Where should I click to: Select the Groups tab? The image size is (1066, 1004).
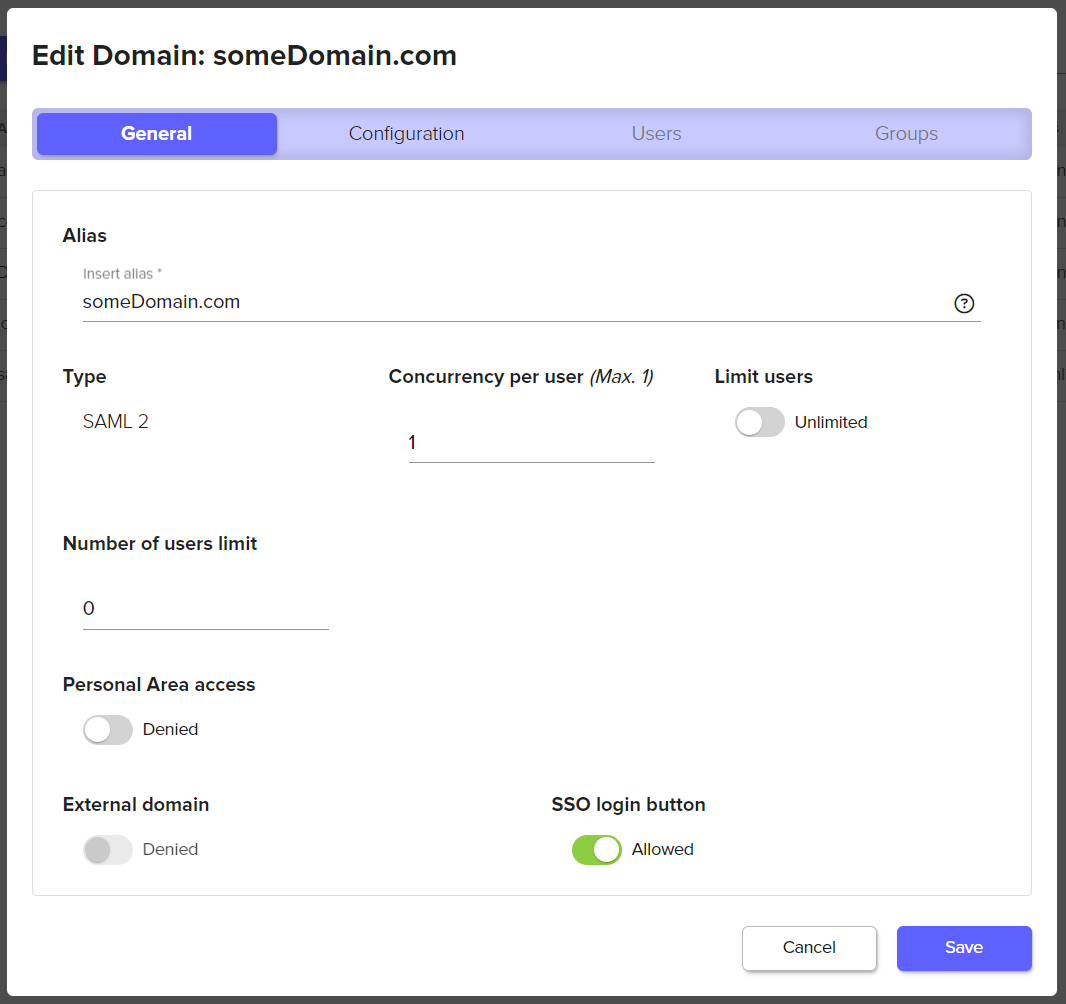pos(906,134)
